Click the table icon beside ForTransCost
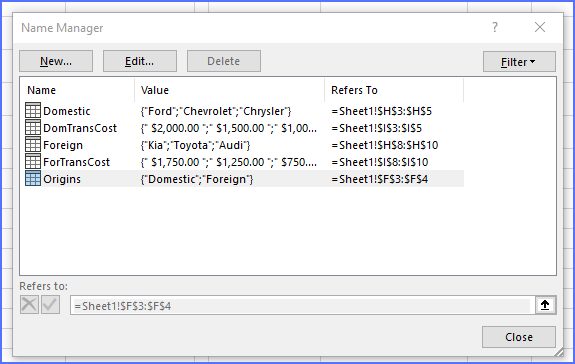Screen dimensions: 575x364 [x=33, y=162]
